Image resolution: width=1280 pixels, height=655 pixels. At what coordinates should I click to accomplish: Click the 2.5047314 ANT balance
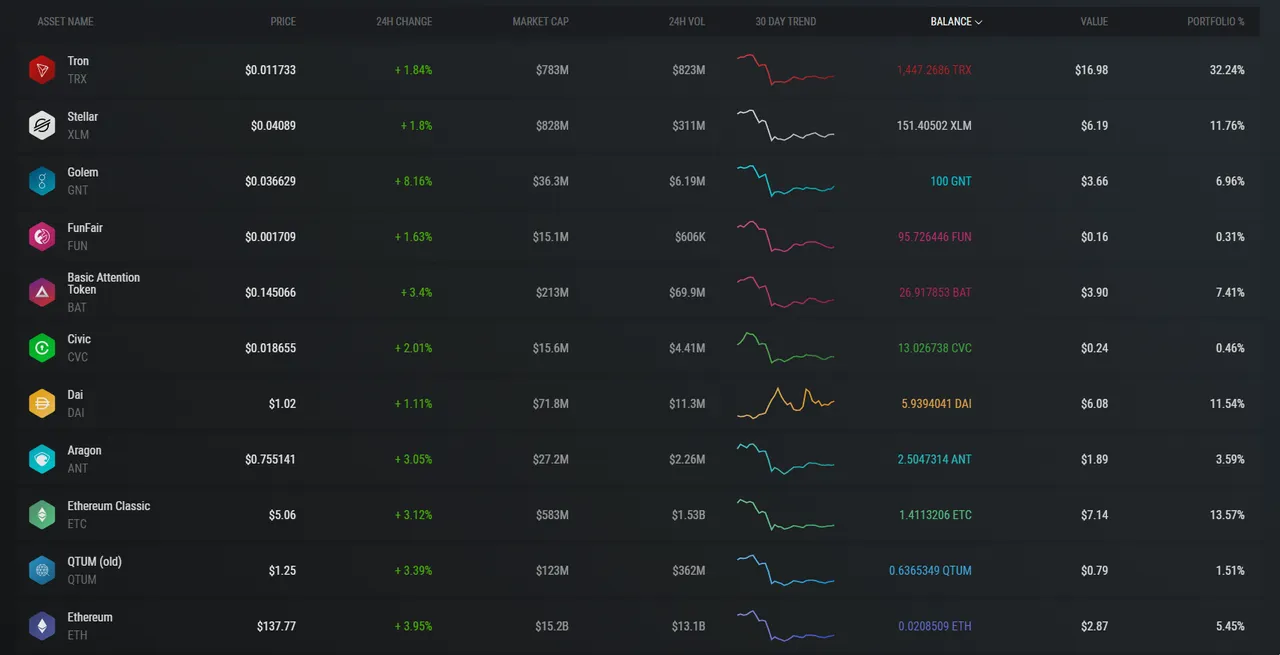(935, 459)
